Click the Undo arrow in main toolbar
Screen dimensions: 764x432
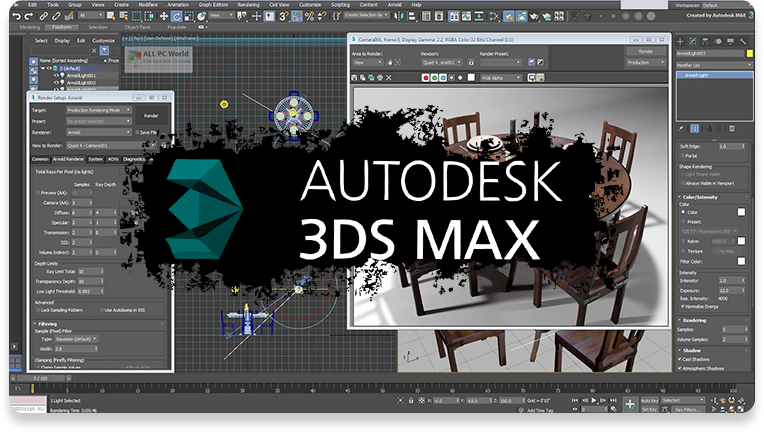17,17
